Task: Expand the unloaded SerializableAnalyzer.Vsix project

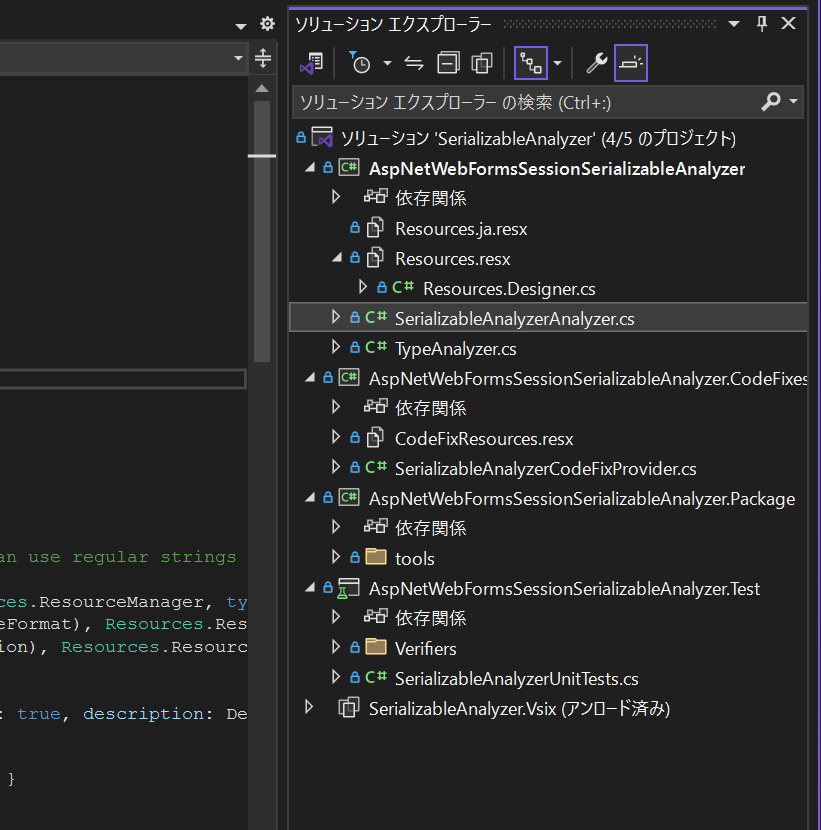Action: (x=309, y=707)
